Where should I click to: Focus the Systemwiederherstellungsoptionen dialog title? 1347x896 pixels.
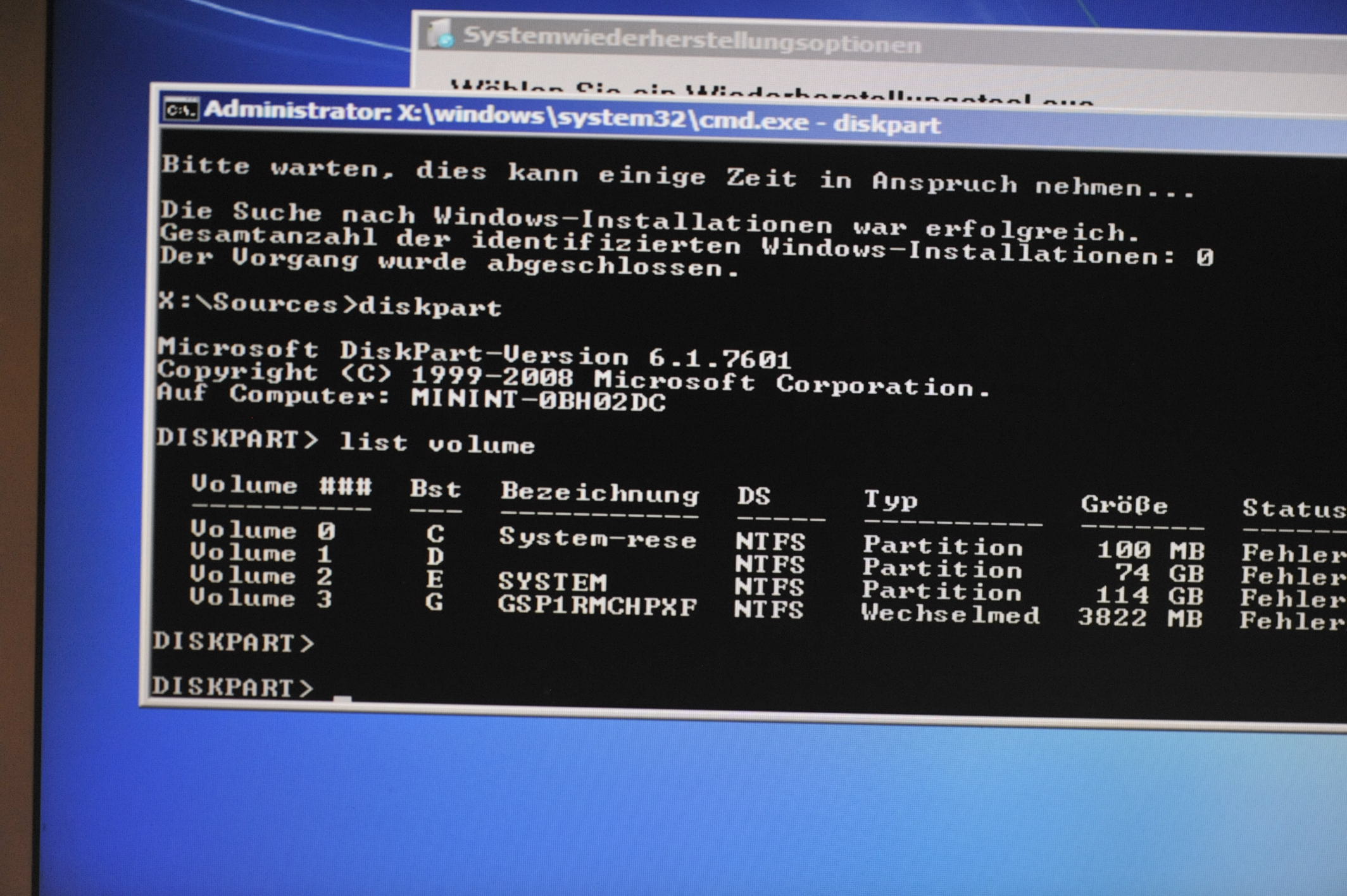pos(691,40)
